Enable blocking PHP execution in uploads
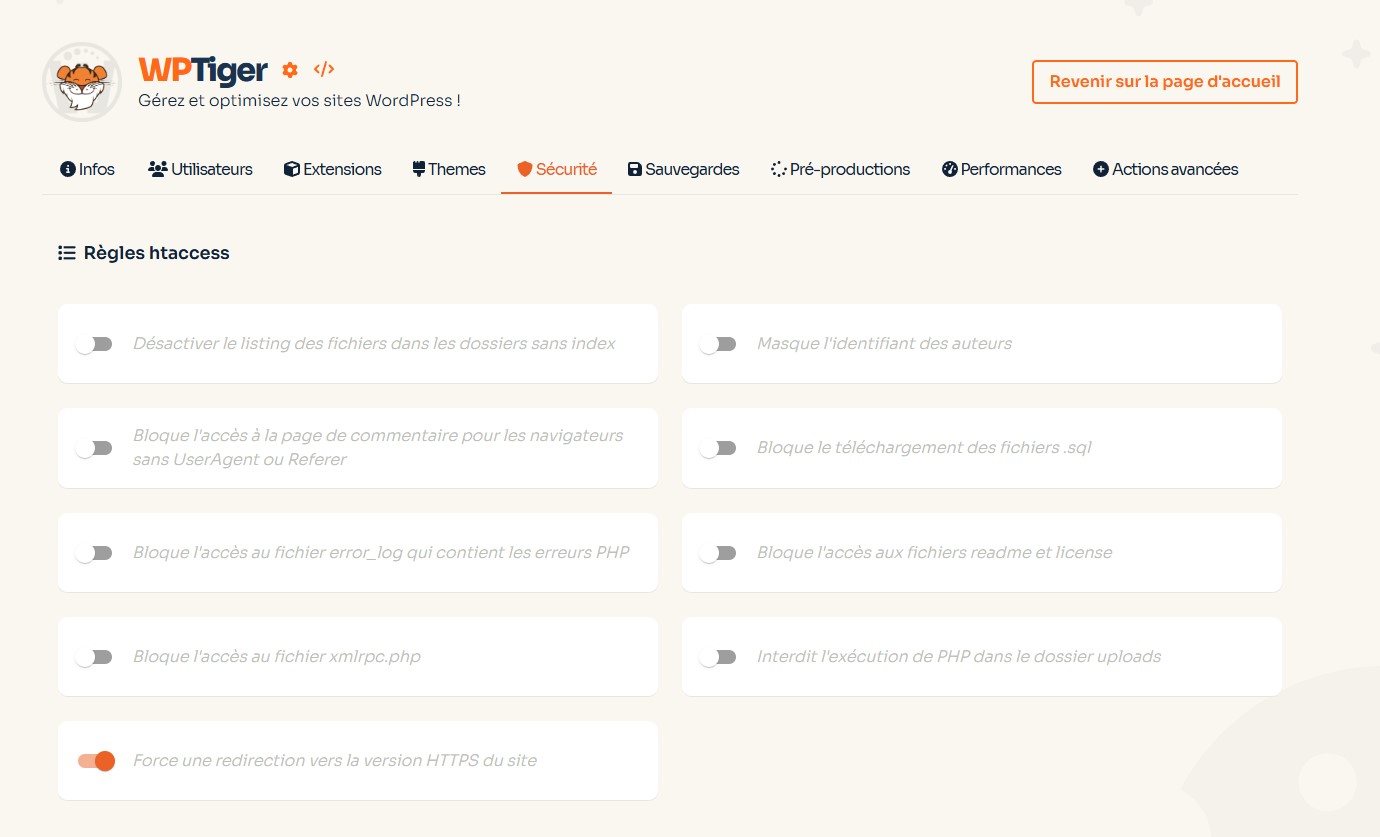 [718, 657]
